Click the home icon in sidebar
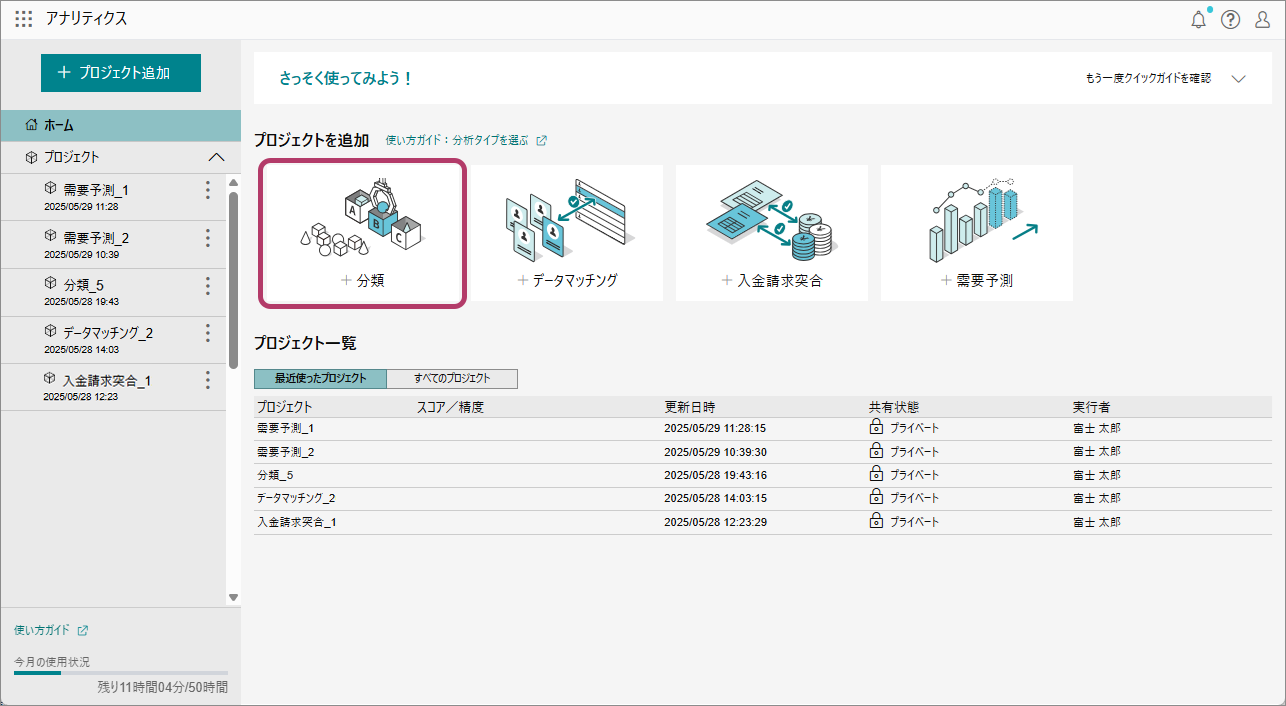Screen dimensions: 1286x706 (x=32, y=125)
